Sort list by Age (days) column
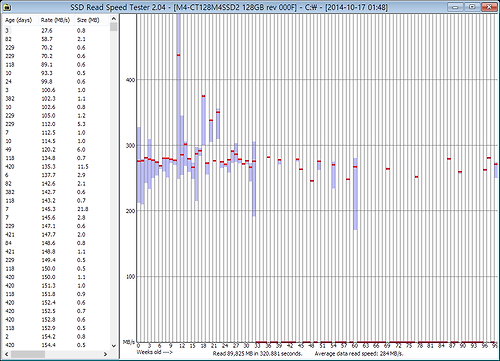Screen dimensions: 500x361 20,20
